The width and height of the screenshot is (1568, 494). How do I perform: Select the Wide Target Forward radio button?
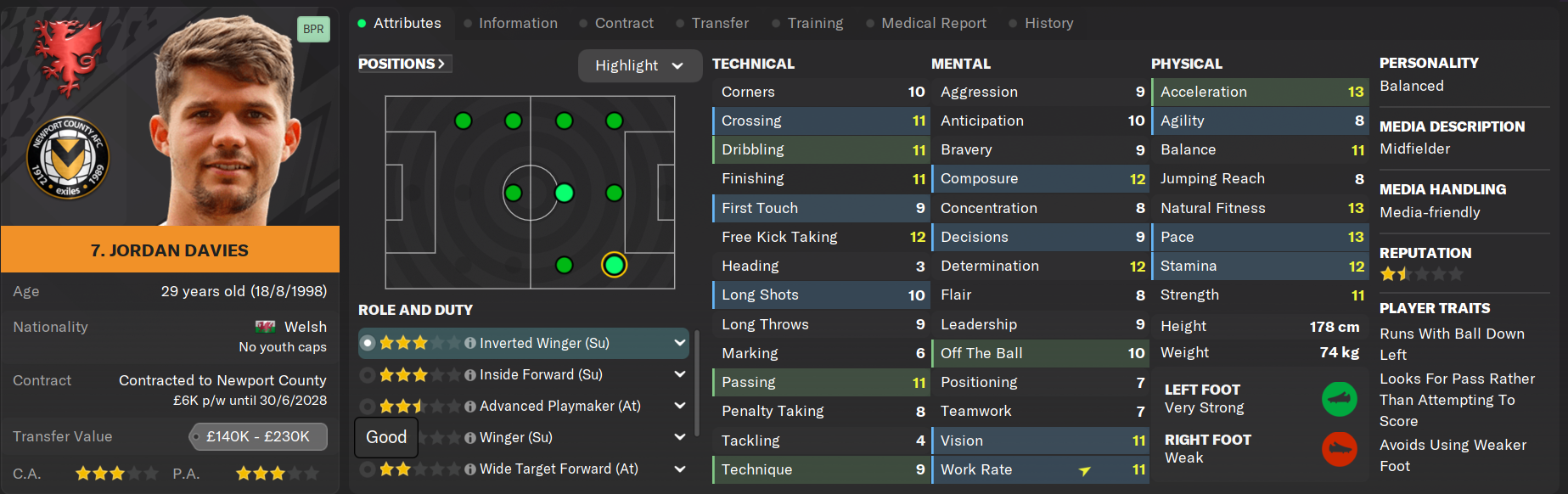coord(367,469)
